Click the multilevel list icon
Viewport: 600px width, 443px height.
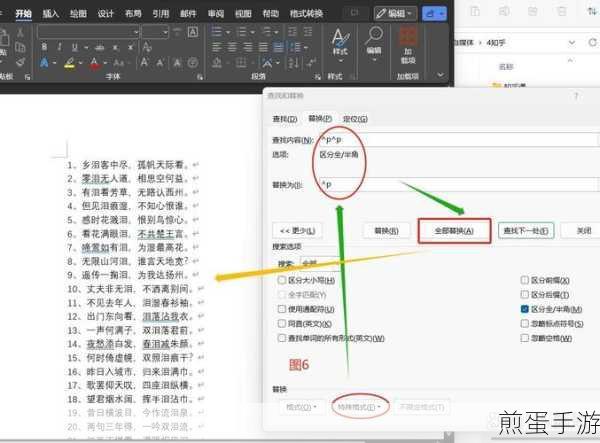click(266, 32)
